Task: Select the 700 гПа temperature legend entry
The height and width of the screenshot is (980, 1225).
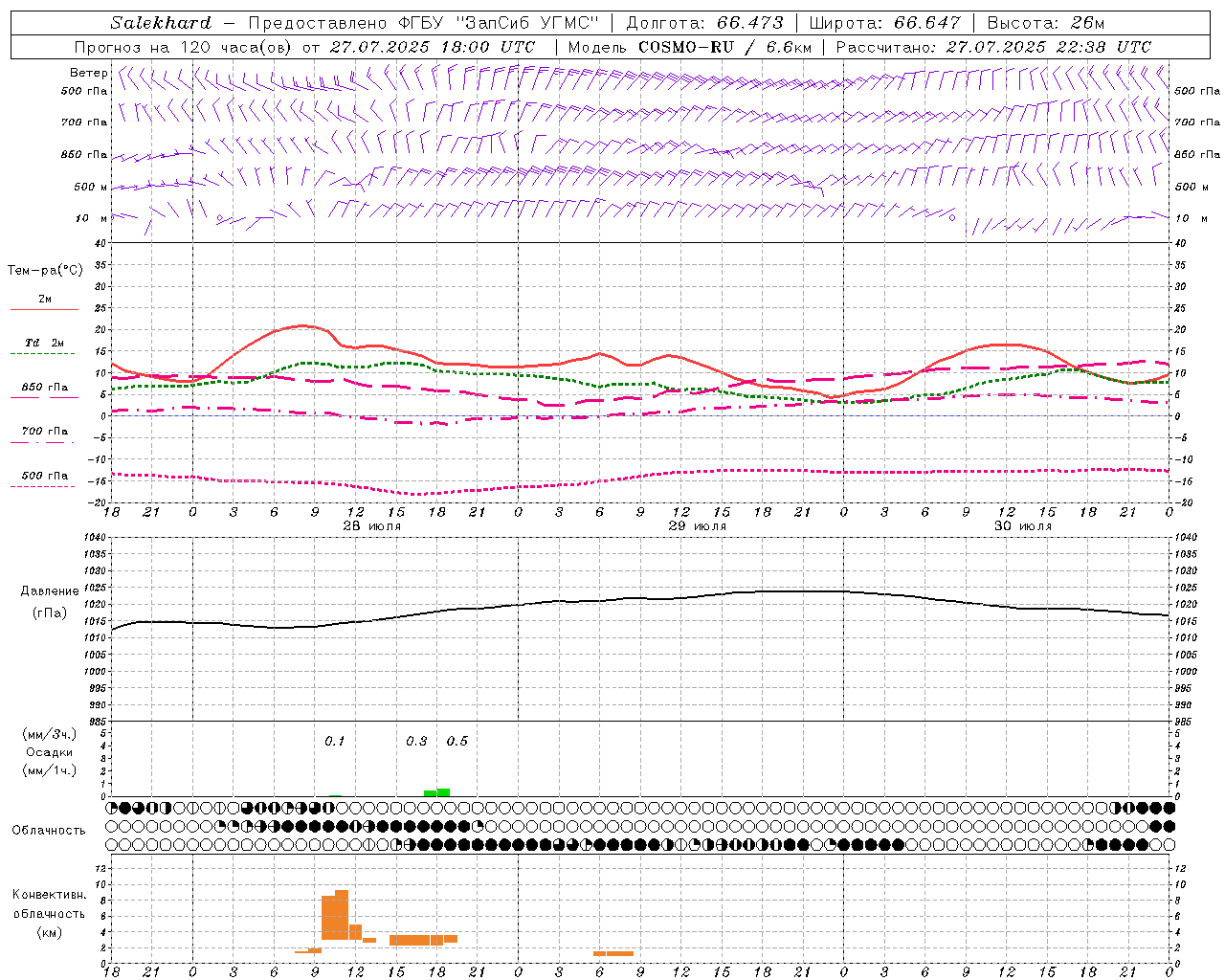Action: click(x=45, y=432)
